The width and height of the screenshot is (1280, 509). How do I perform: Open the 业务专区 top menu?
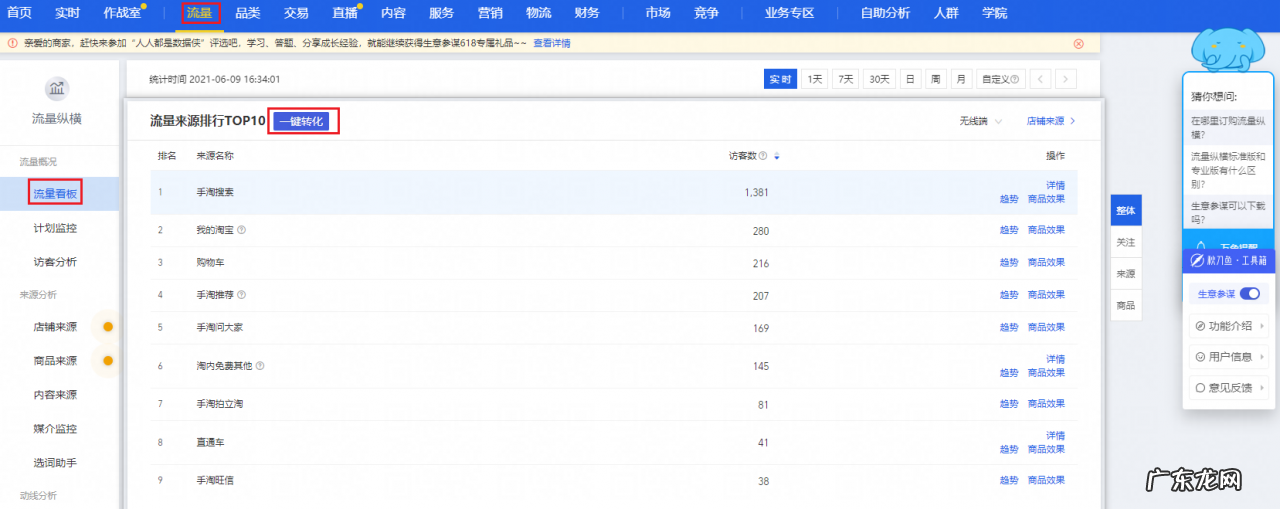click(789, 14)
